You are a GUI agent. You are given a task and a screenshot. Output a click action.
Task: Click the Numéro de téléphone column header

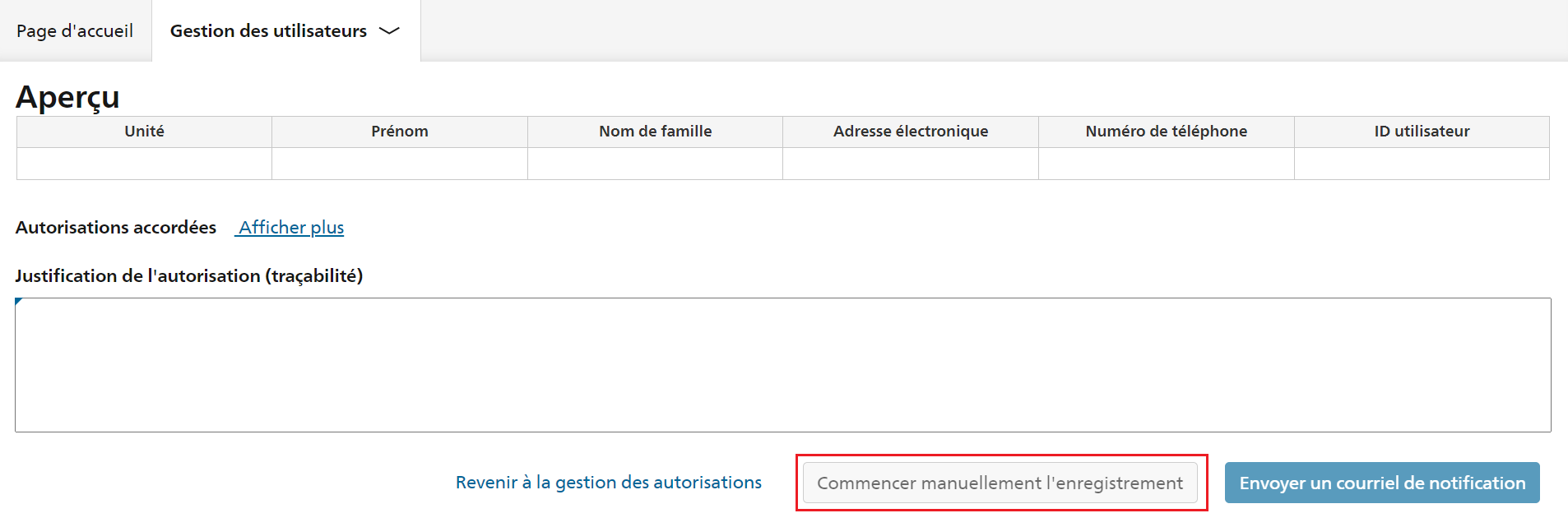tap(1167, 132)
